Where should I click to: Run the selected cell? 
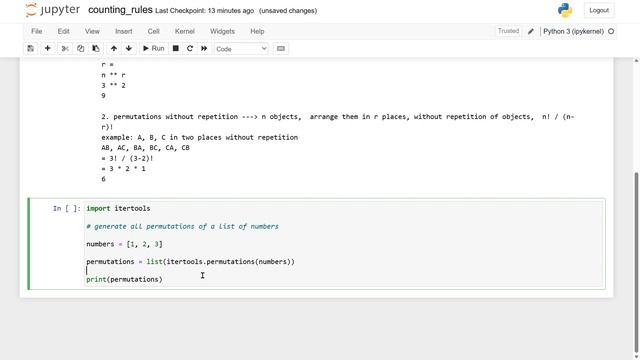[153, 49]
